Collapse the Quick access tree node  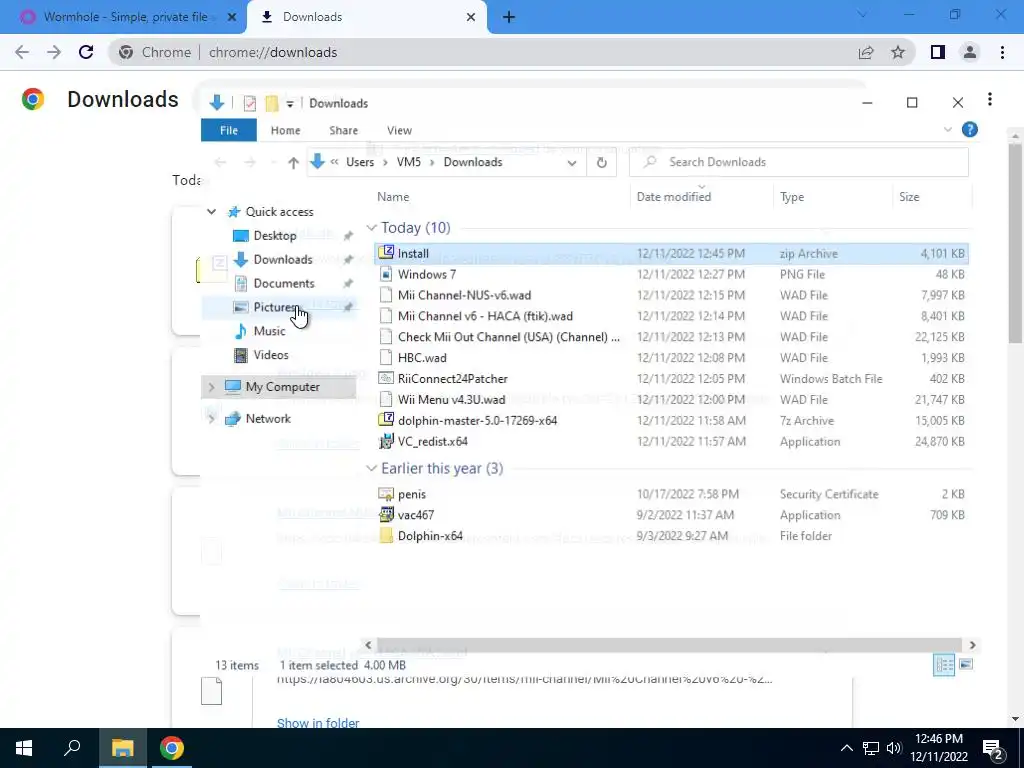[212, 212]
